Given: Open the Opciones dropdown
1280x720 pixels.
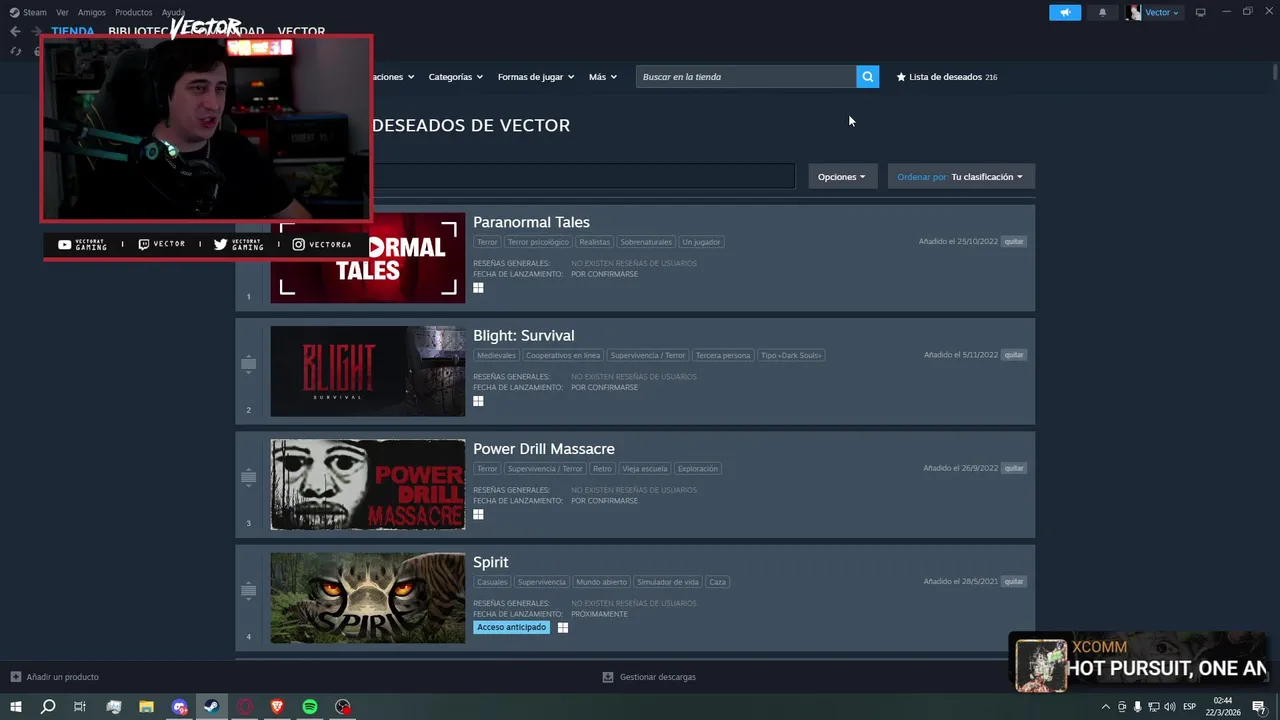Looking at the screenshot, I should 842,177.
